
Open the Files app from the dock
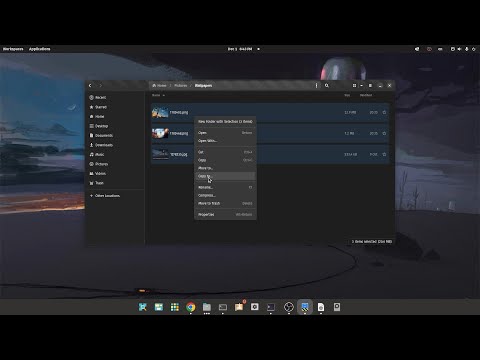(x=207, y=307)
